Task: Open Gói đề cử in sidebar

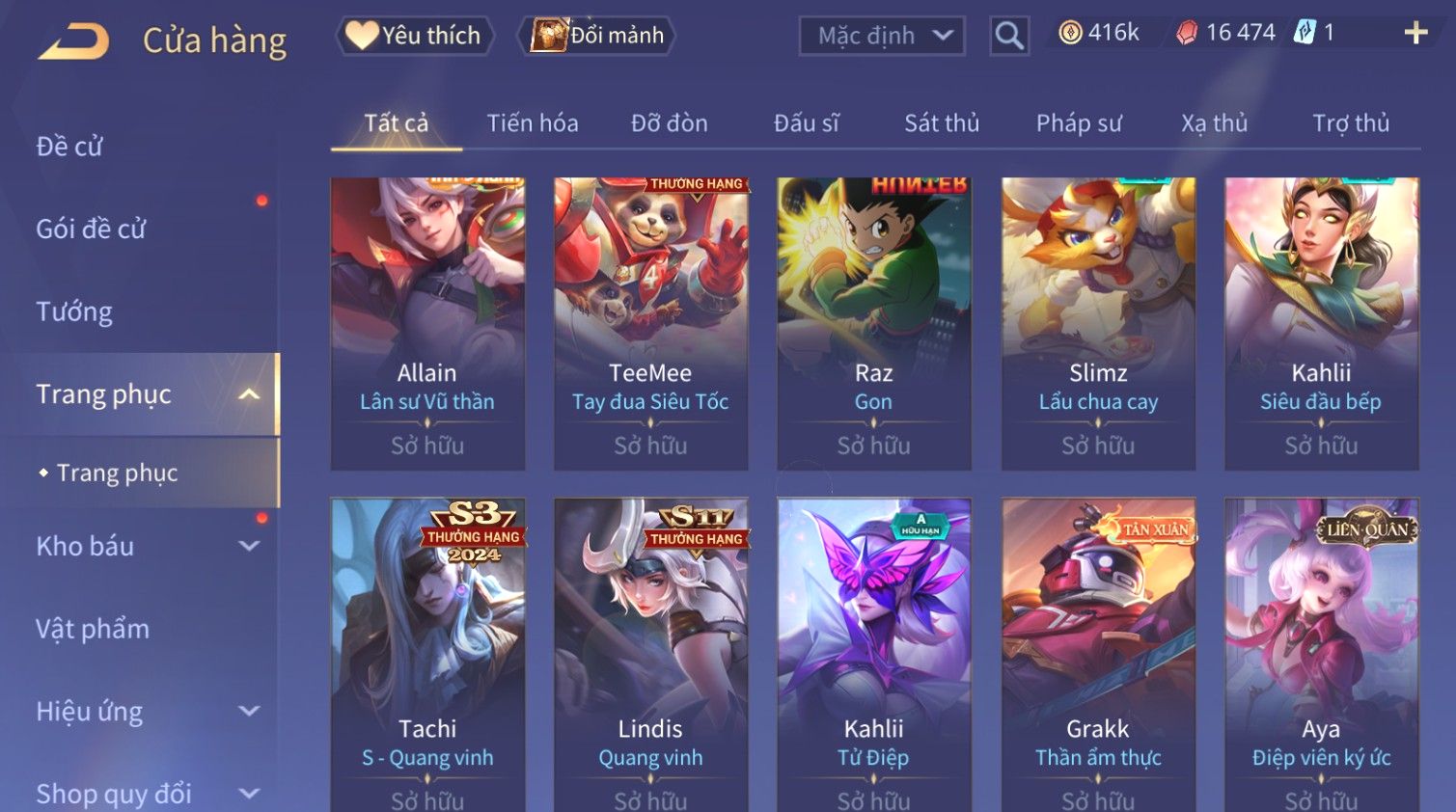Action: pyautogui.click(x=91, y=229)
